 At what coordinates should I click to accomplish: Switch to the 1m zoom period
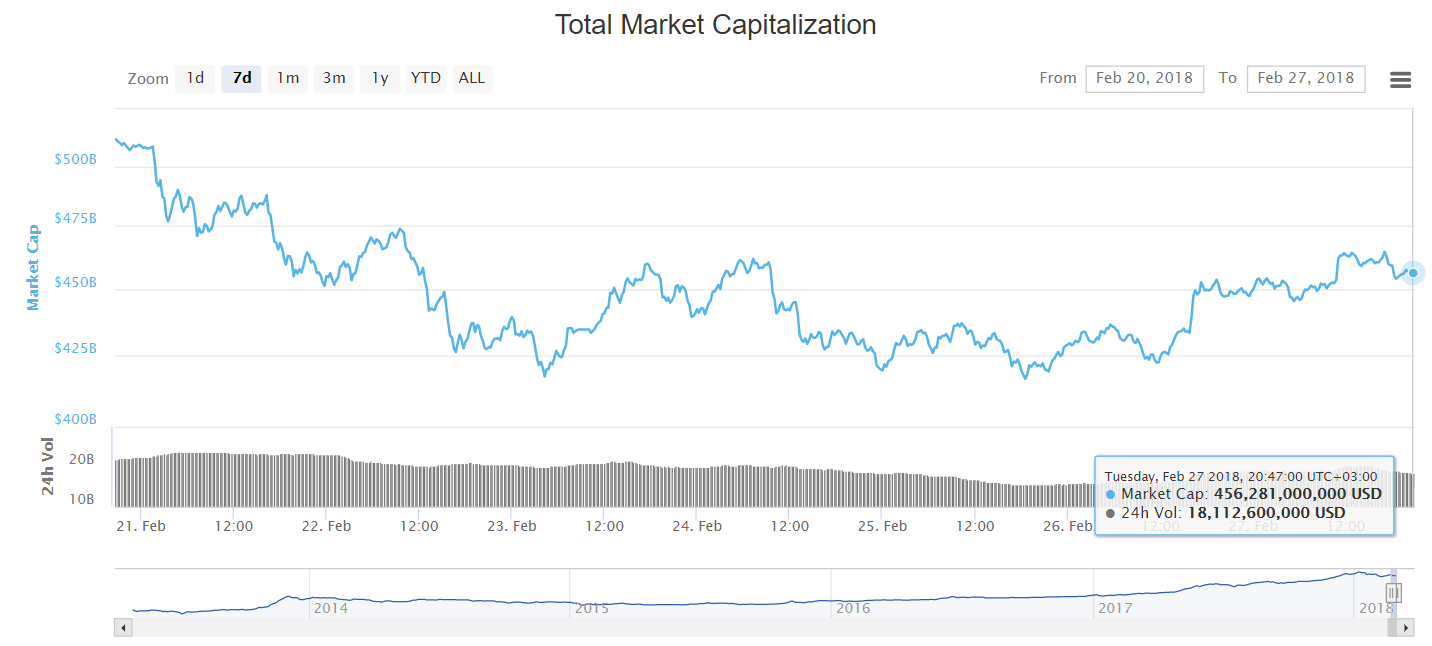pyautogui.click(x=287, y=78)
